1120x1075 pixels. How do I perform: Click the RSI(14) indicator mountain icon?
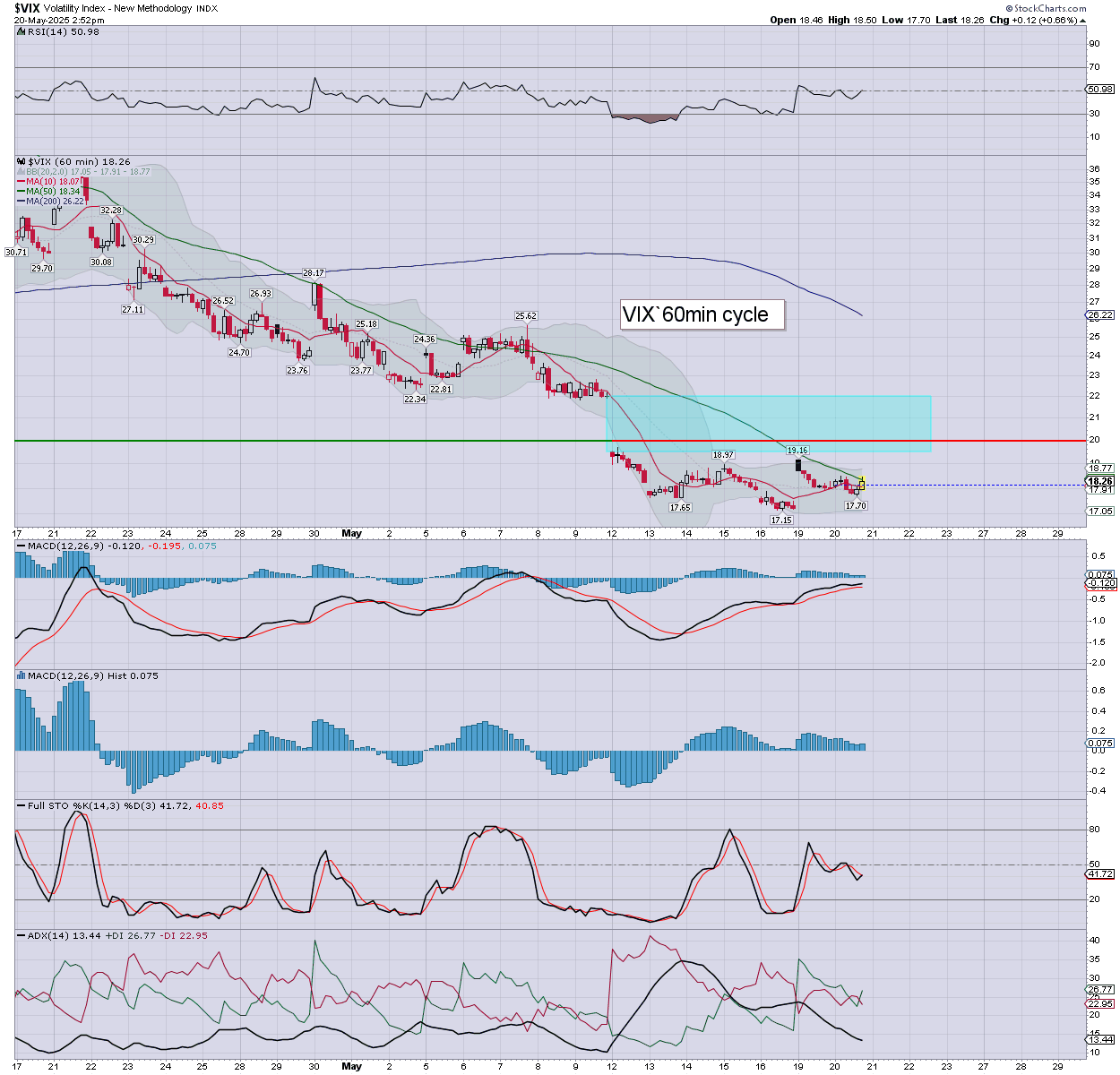point(21,31)
